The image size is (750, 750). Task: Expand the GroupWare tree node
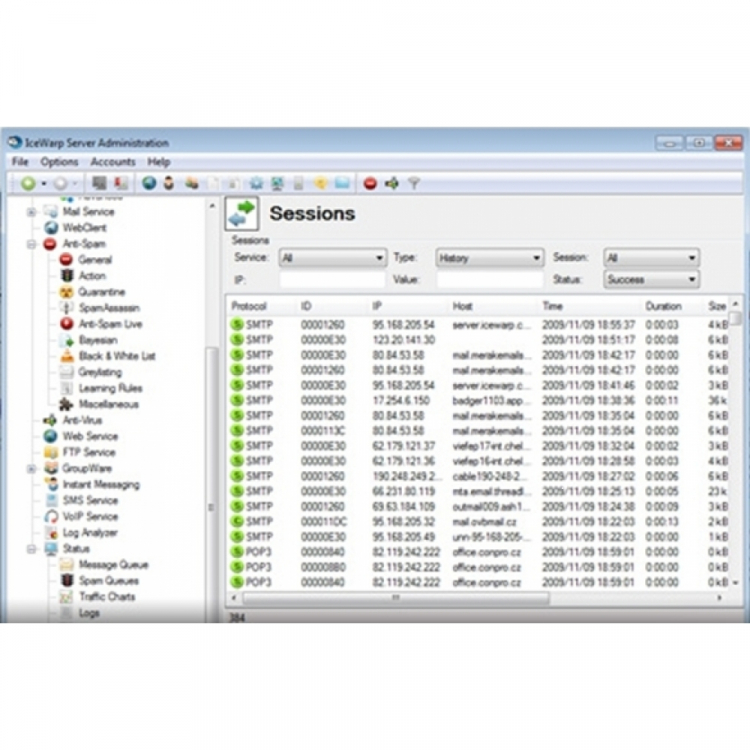coord(32,469)
